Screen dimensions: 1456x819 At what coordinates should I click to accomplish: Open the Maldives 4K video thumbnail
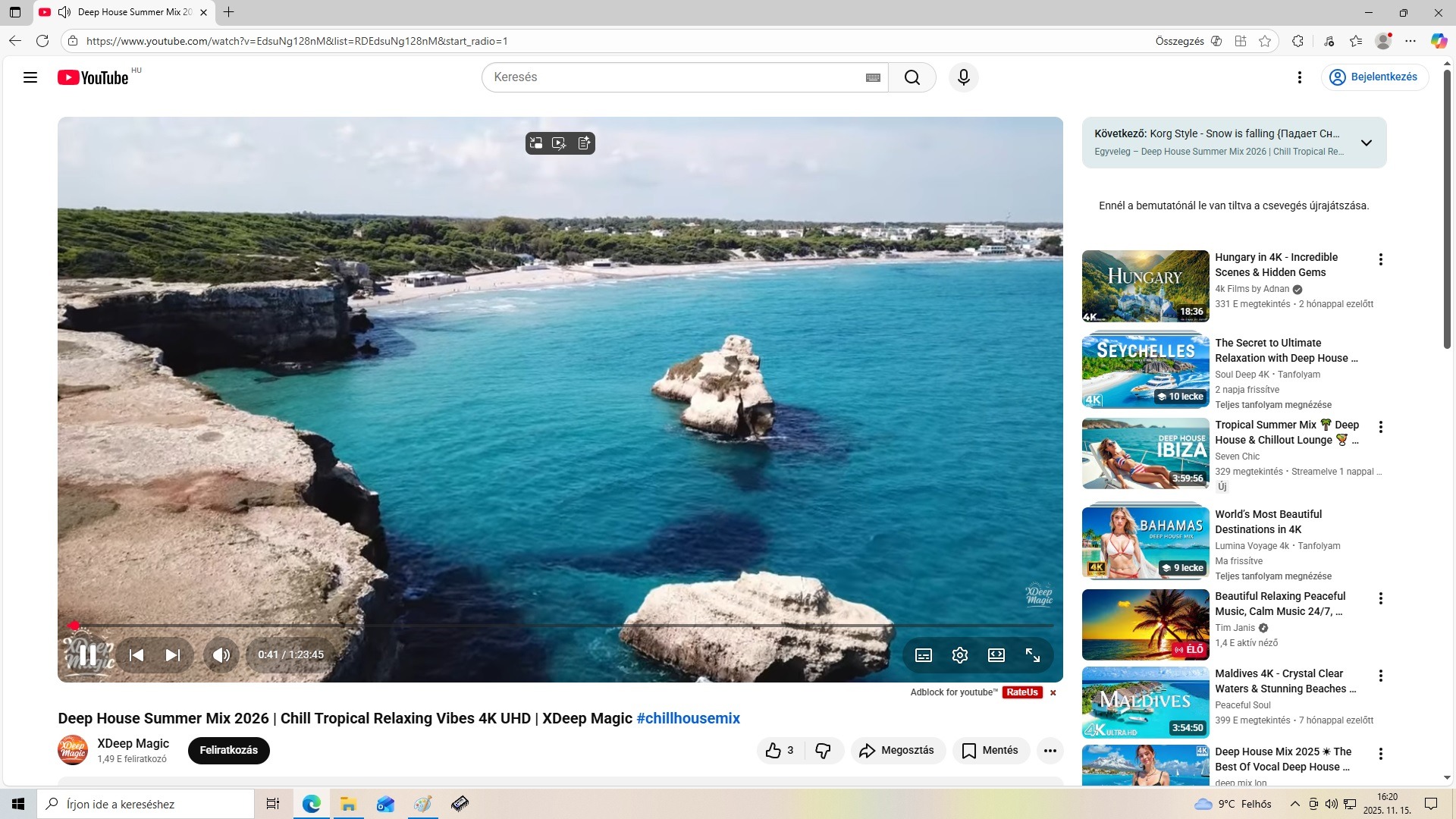pos(1145,702)
